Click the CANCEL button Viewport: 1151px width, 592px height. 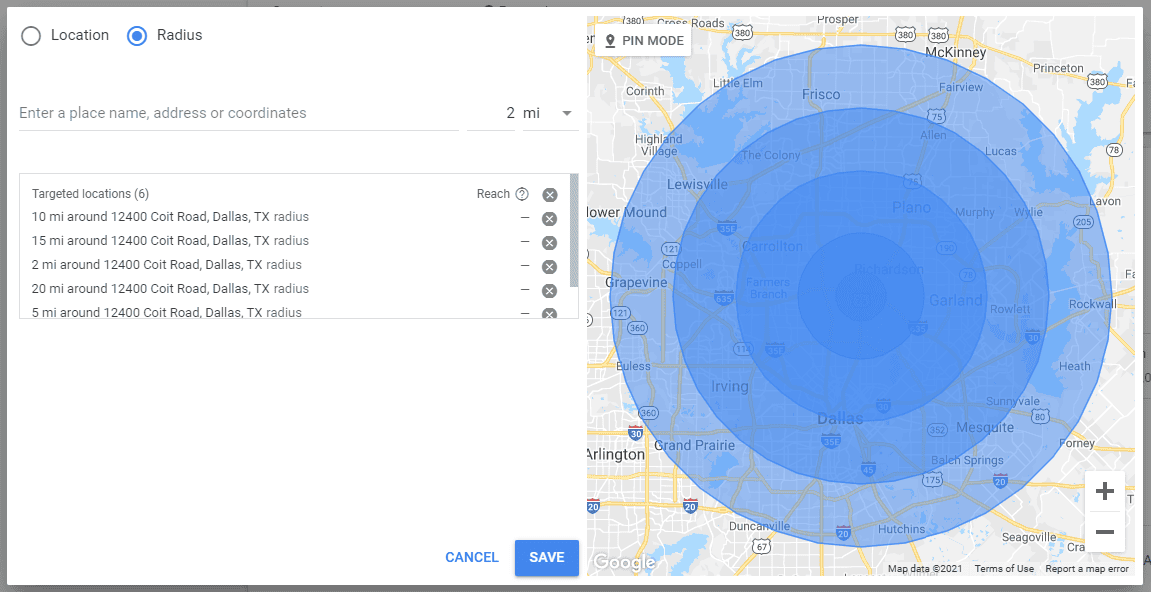click(x=472, y=557)
